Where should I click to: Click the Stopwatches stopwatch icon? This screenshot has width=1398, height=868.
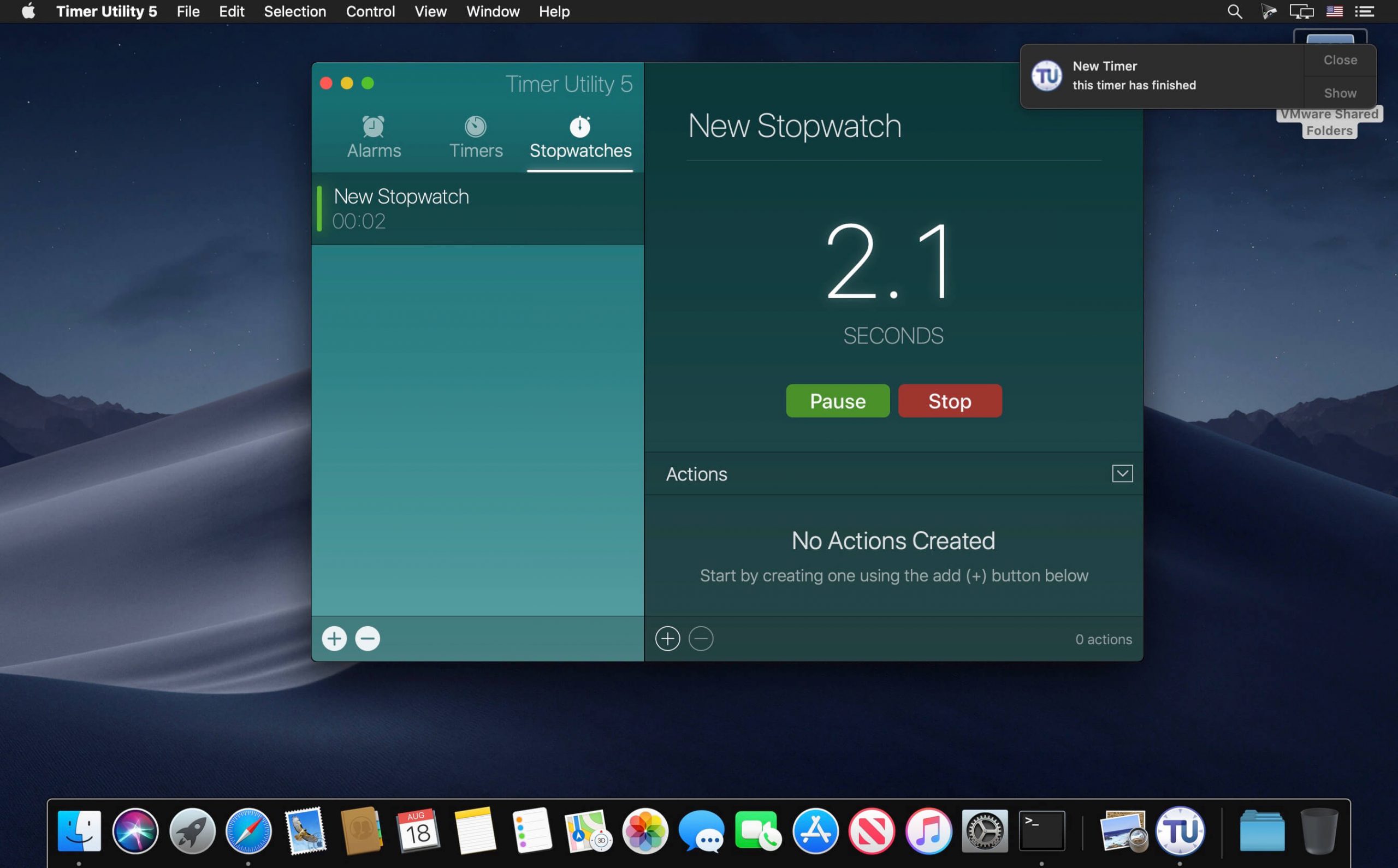pos(580,126)
